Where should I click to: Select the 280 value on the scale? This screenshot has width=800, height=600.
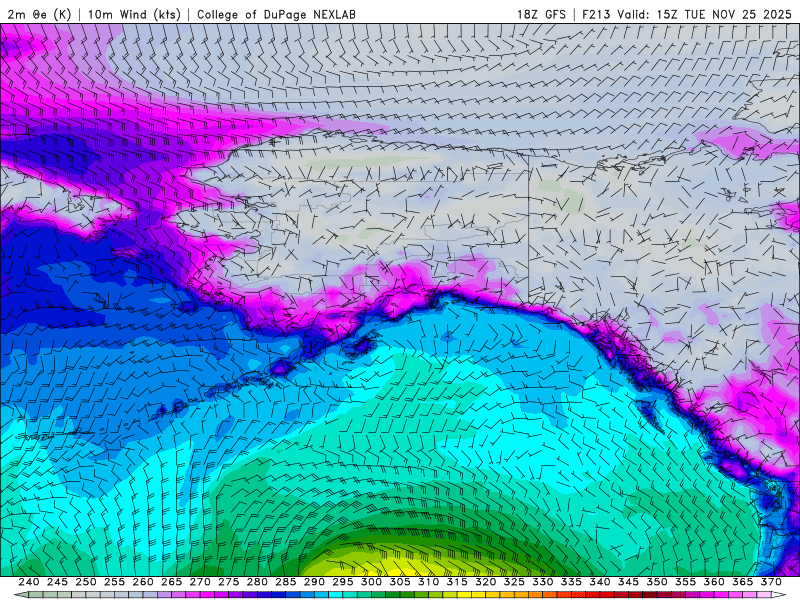[x=257, y=582]
